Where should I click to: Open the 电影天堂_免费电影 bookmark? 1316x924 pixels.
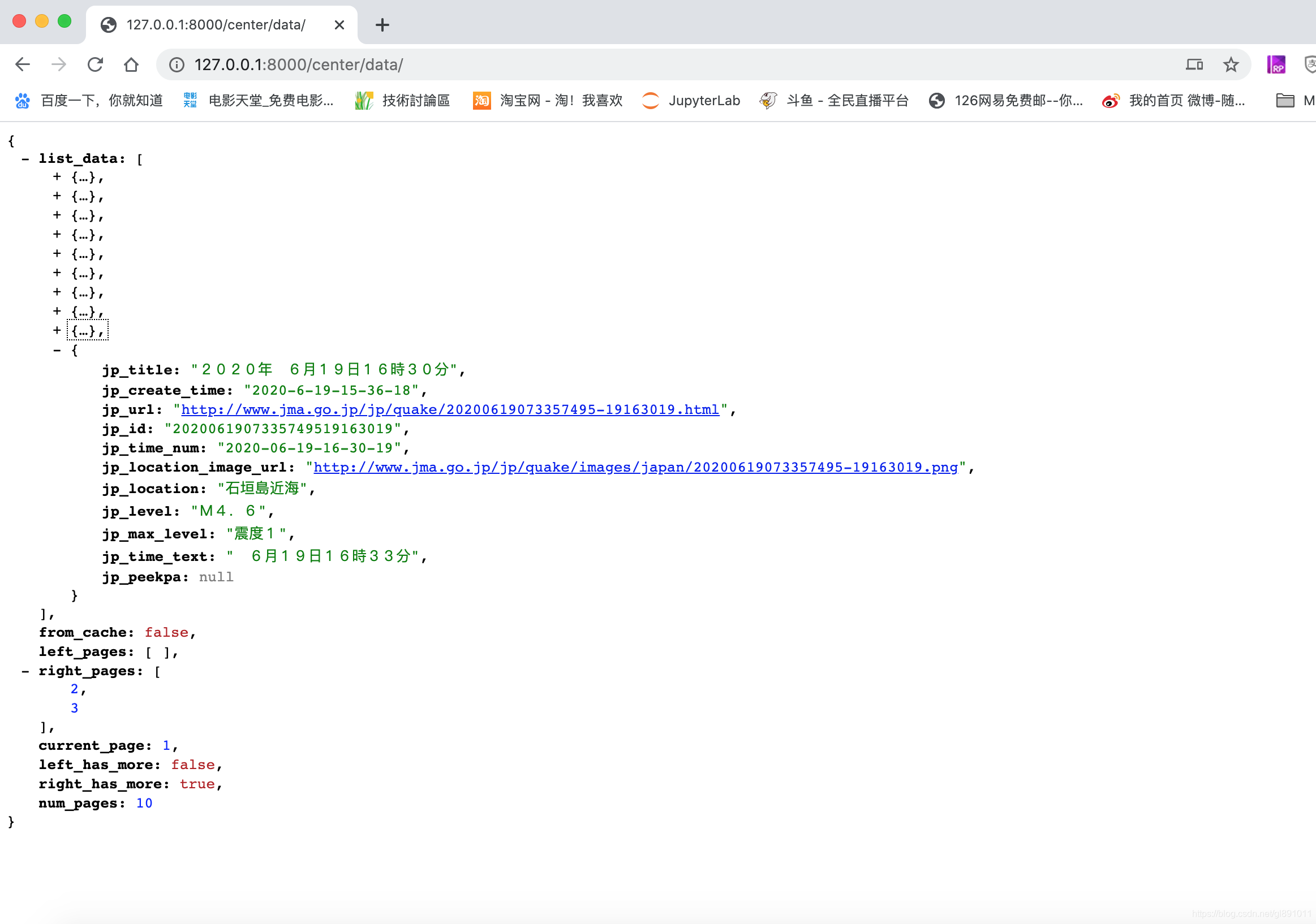click(x=258, y=101)
